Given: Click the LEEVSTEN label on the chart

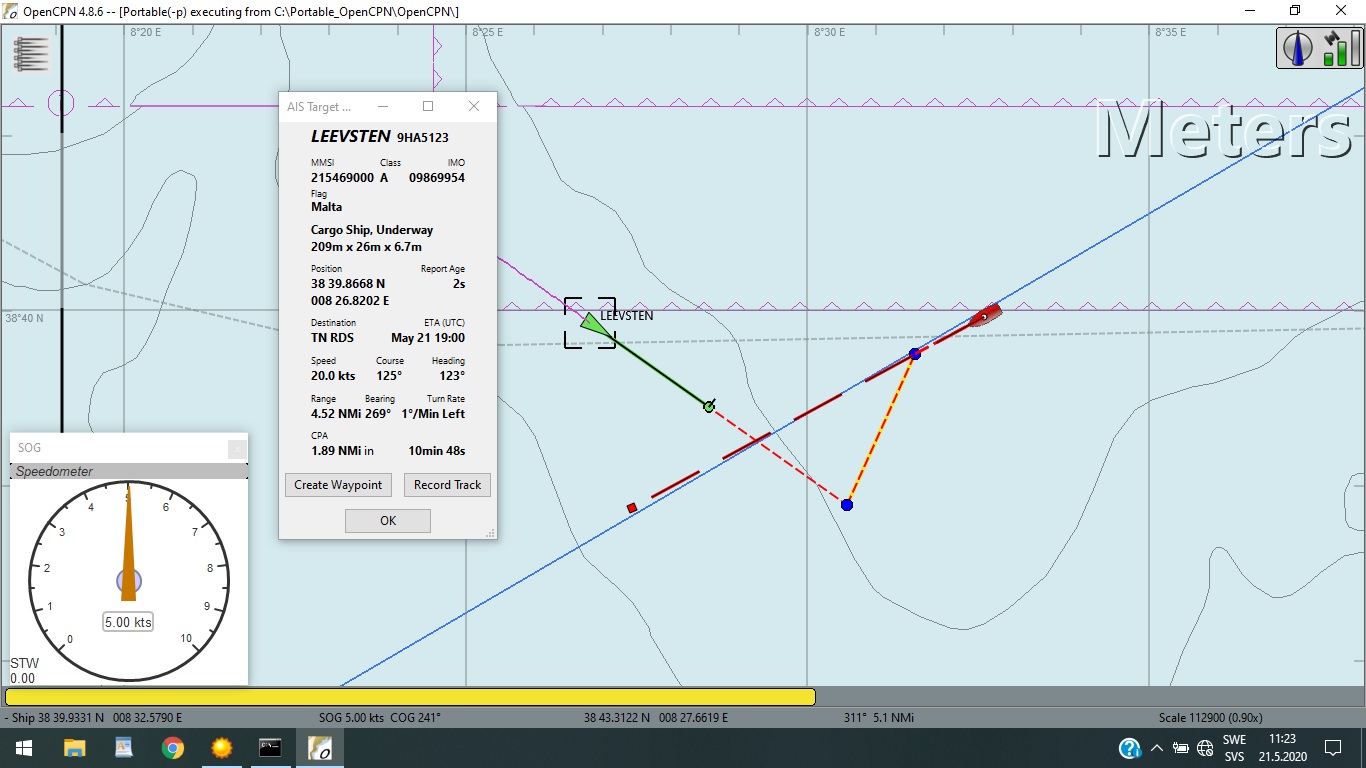Looking at the screenshot, I should click(627, 316).
